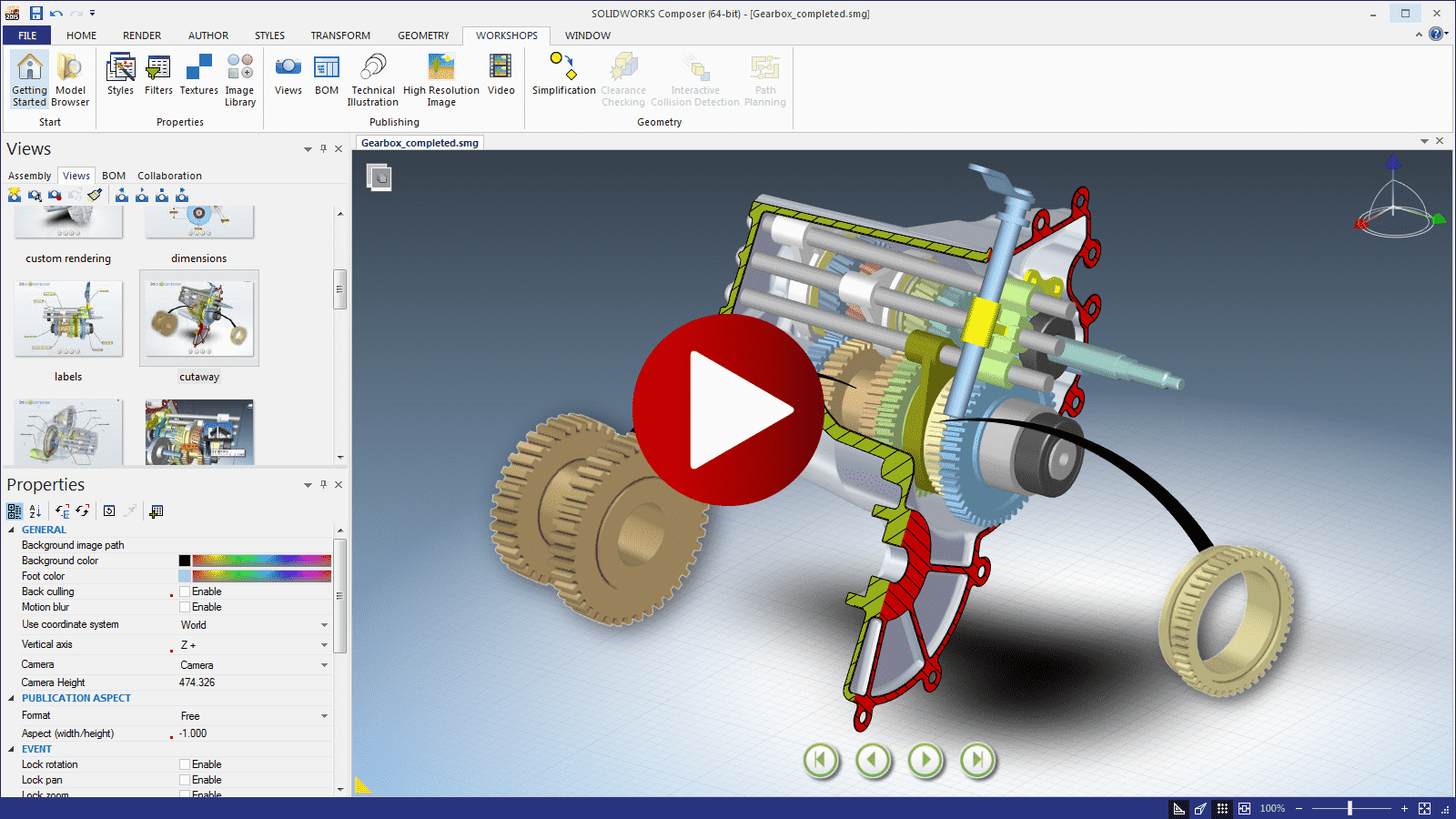Click the large red play button
This screenshot has height=819, width=1456.
click(728, 409)
